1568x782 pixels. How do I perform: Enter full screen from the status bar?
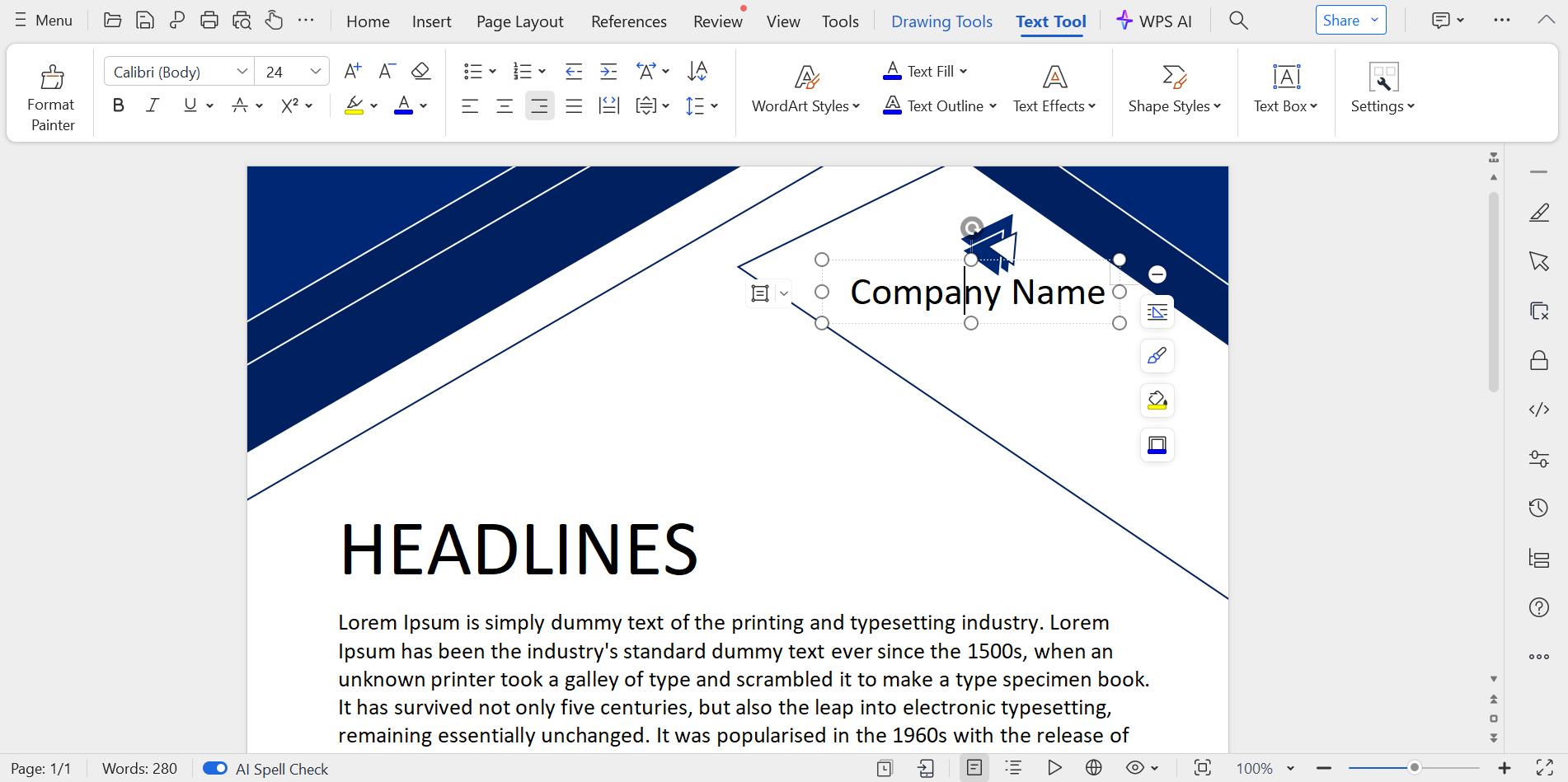[x=1546, y=768]
